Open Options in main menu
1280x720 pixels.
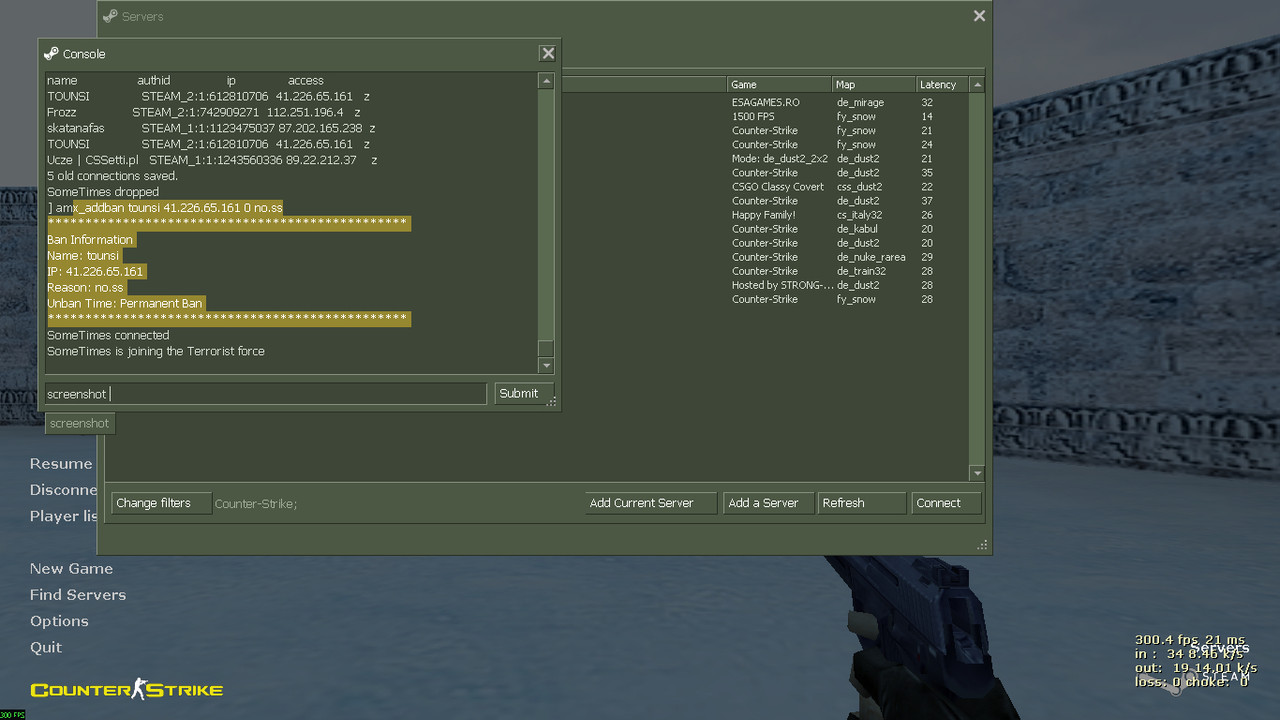(x=59, y=621)
